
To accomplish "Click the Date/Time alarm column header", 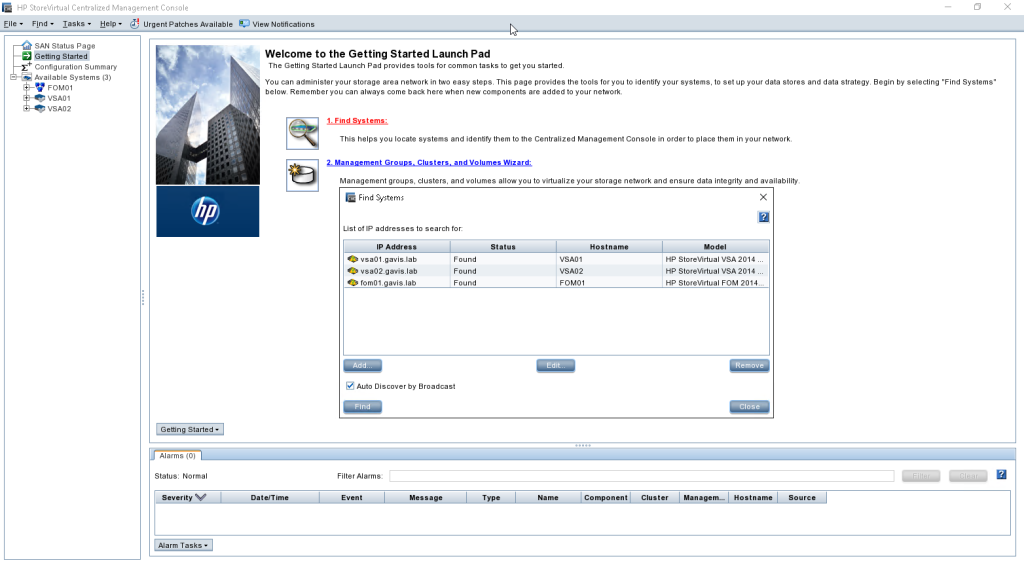I will pyautogui.click(x=270, y=498).
